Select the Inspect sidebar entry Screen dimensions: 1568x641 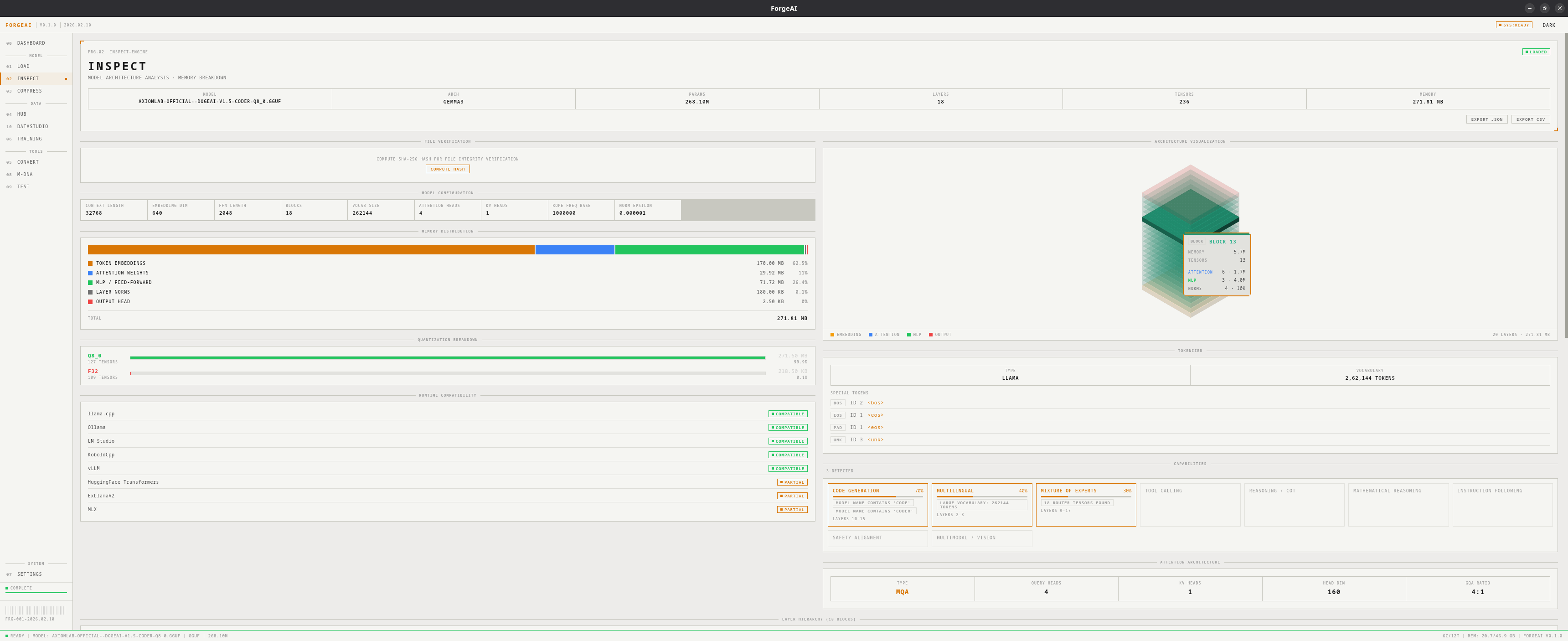click(36, 78)
